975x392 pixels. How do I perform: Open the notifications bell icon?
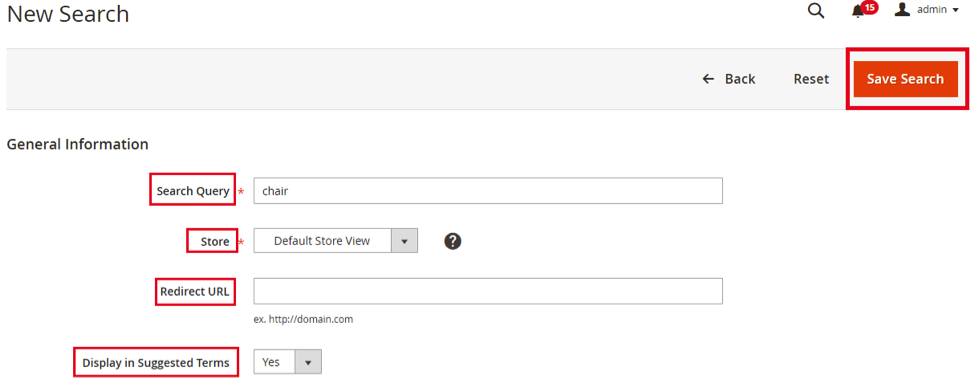859,11
